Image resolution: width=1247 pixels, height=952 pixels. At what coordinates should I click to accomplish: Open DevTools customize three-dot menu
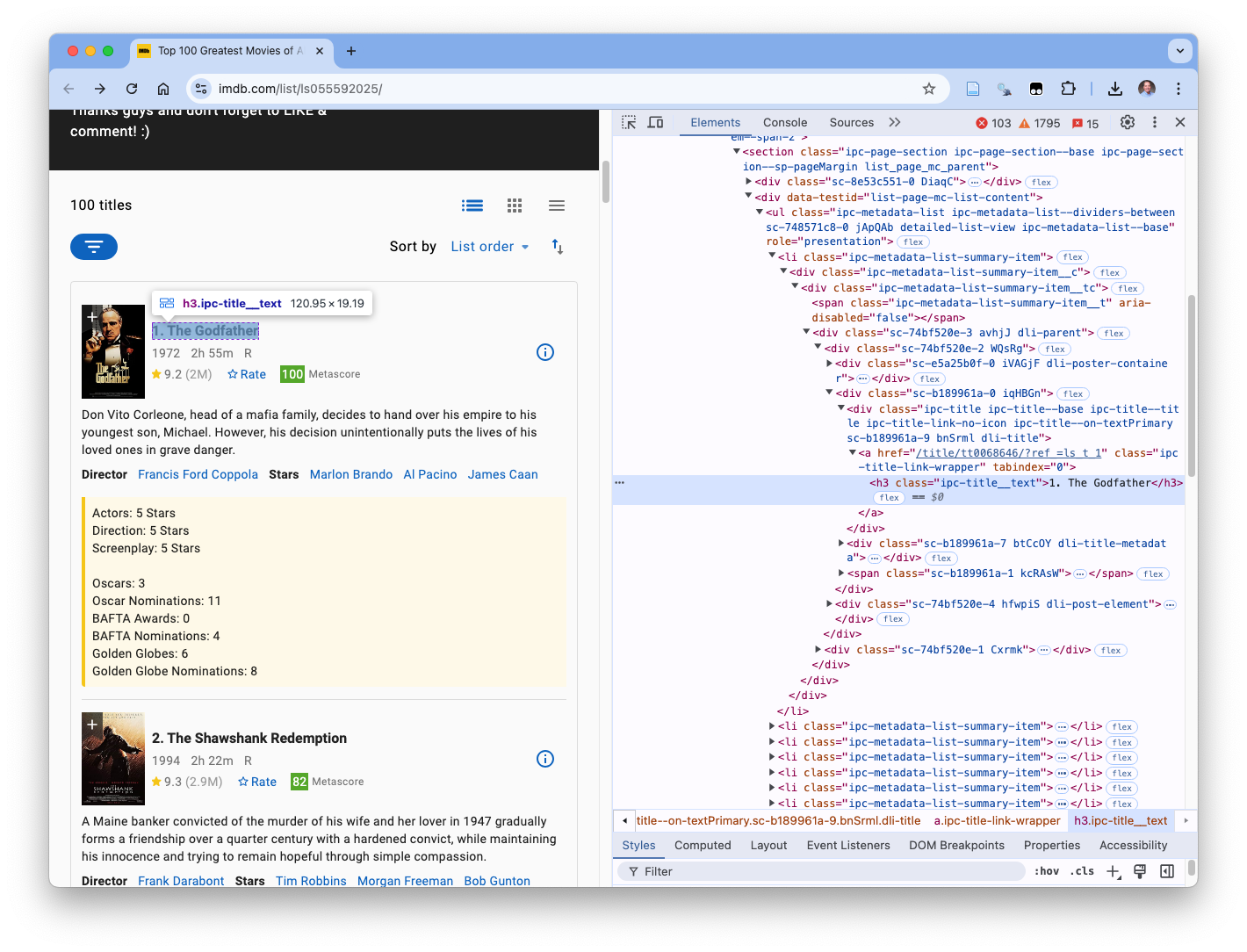(1155, 122)
